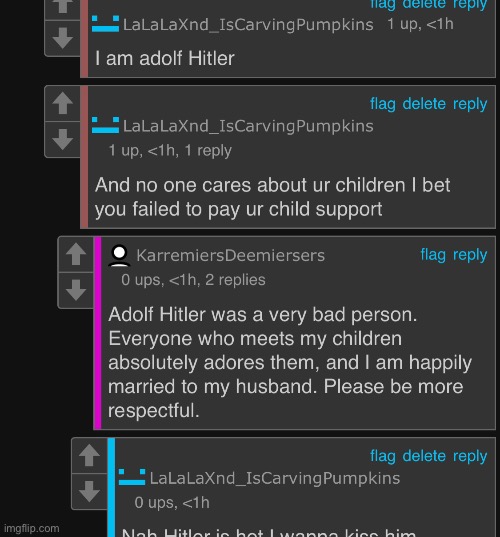Viewport: 500px width, 537px height.
Task: Reply to the bottom LaLaLaXnd comment
Action: click(470, 457)
